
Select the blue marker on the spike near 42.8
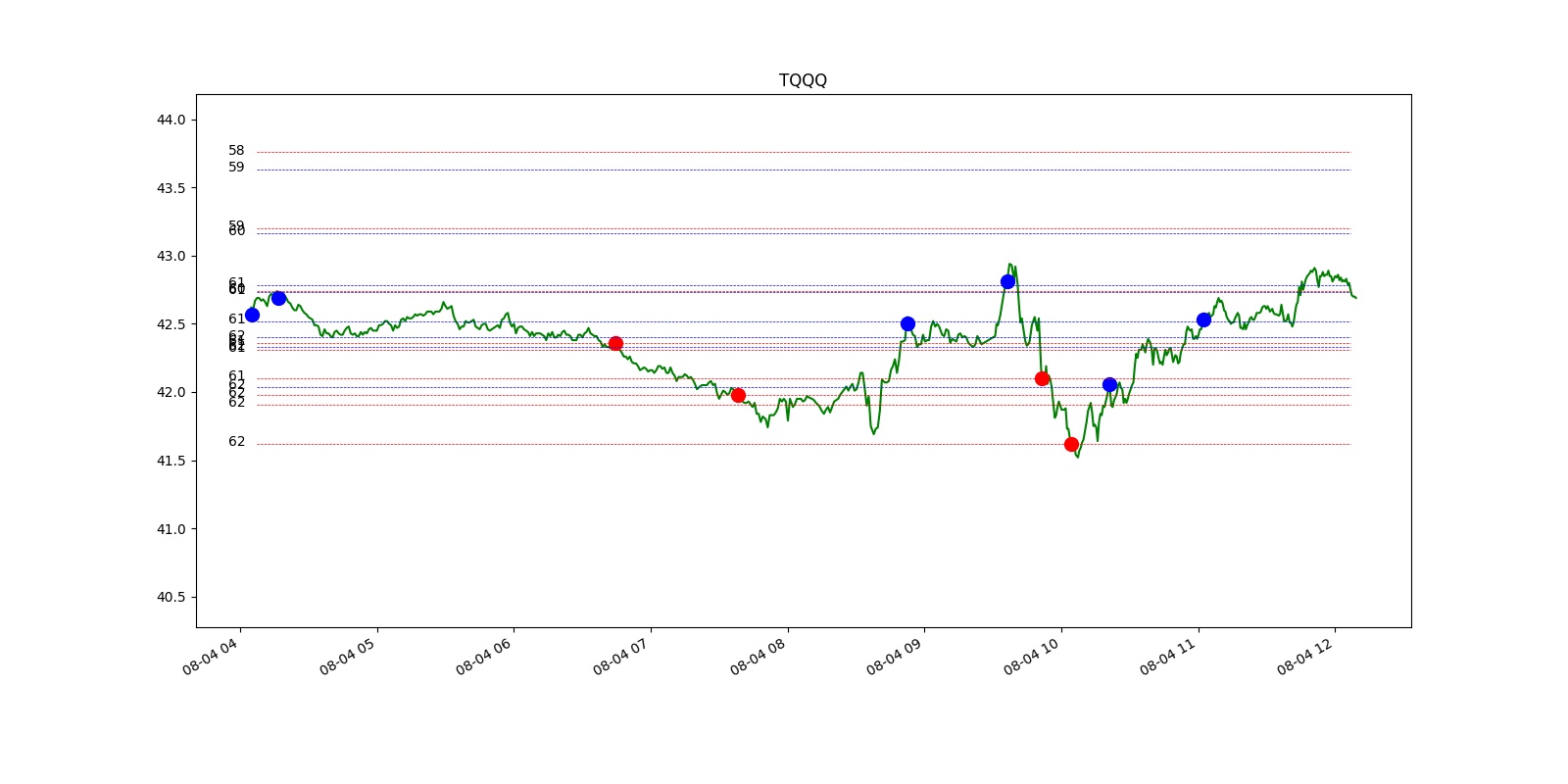click(1007, 281)
